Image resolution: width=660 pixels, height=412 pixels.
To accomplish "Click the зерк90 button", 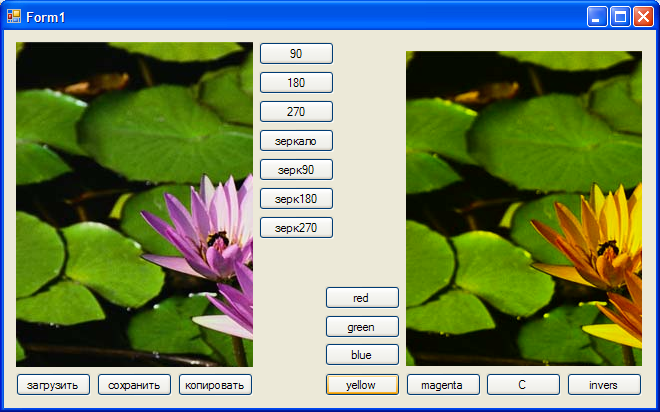I will [x=296, y=170].
